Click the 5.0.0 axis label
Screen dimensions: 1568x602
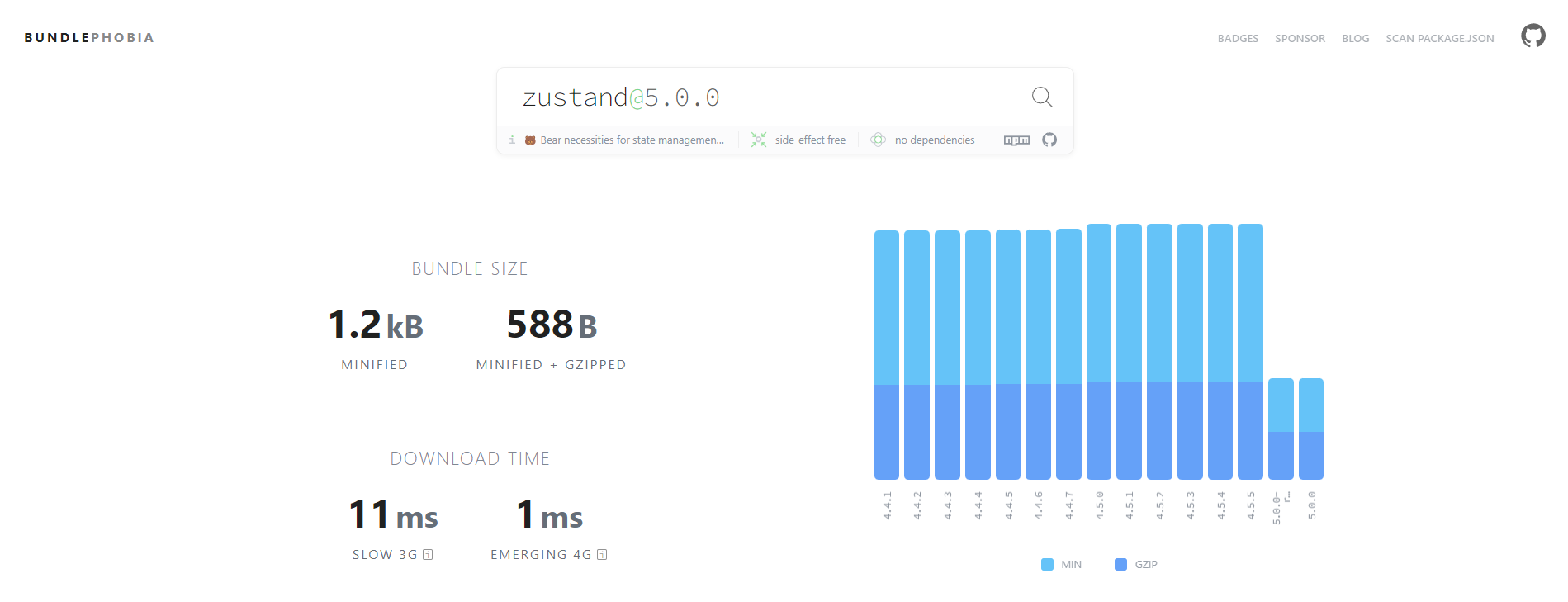1312,505
